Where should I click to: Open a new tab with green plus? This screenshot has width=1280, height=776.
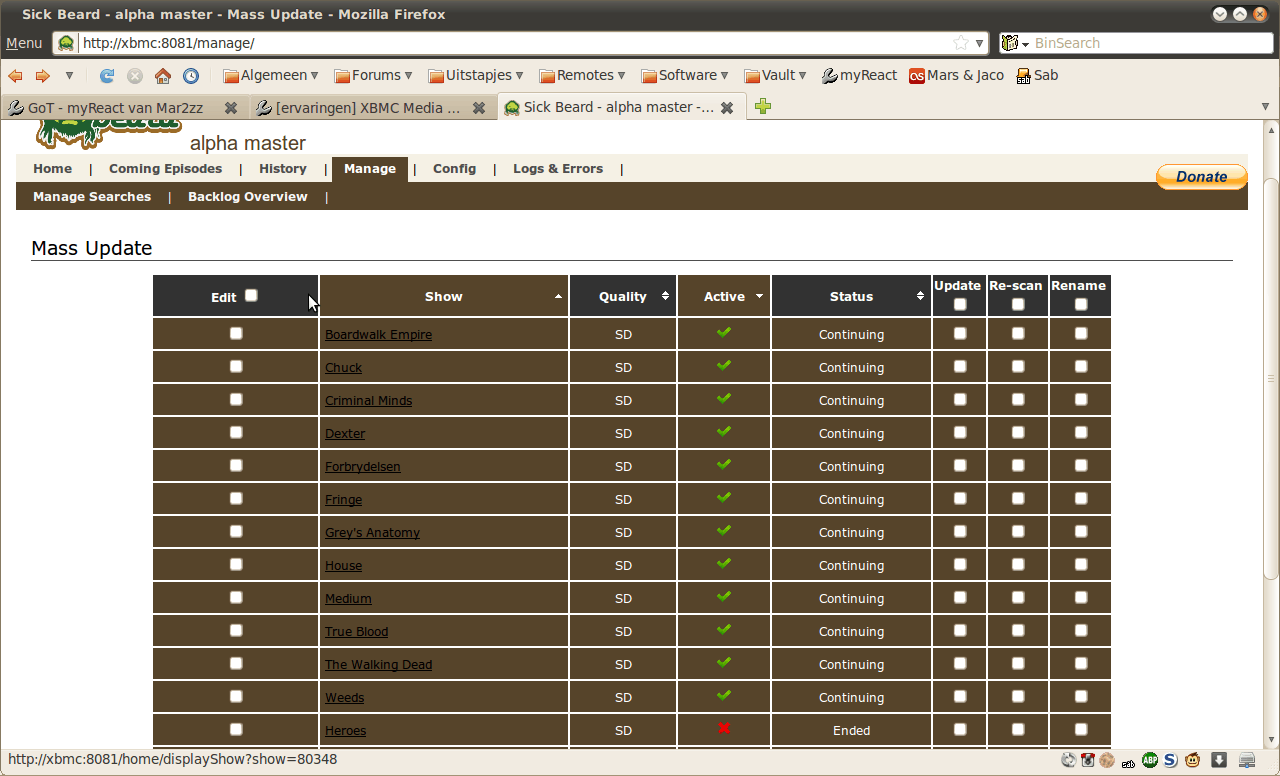pos(763,107)
